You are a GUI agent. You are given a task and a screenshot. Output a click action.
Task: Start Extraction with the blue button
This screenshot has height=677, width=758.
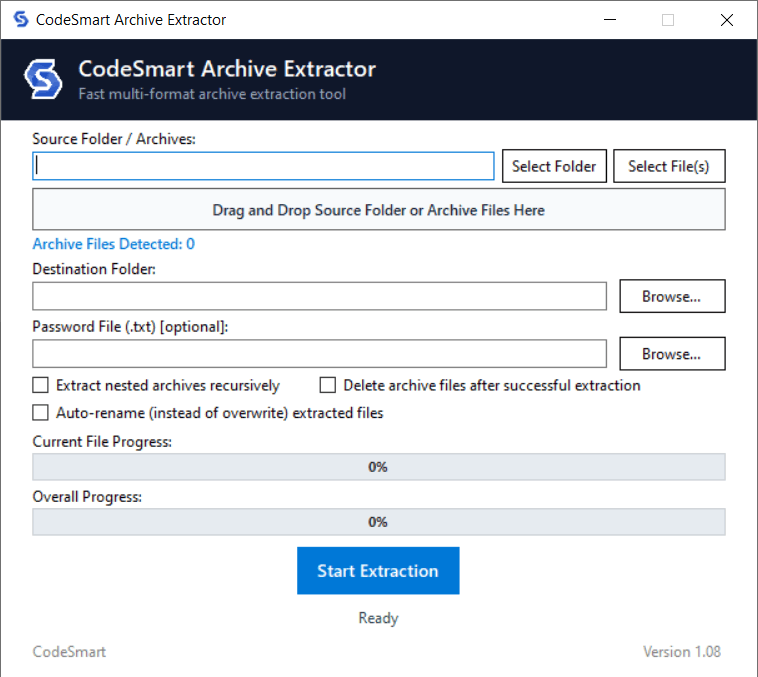(378, 571)
